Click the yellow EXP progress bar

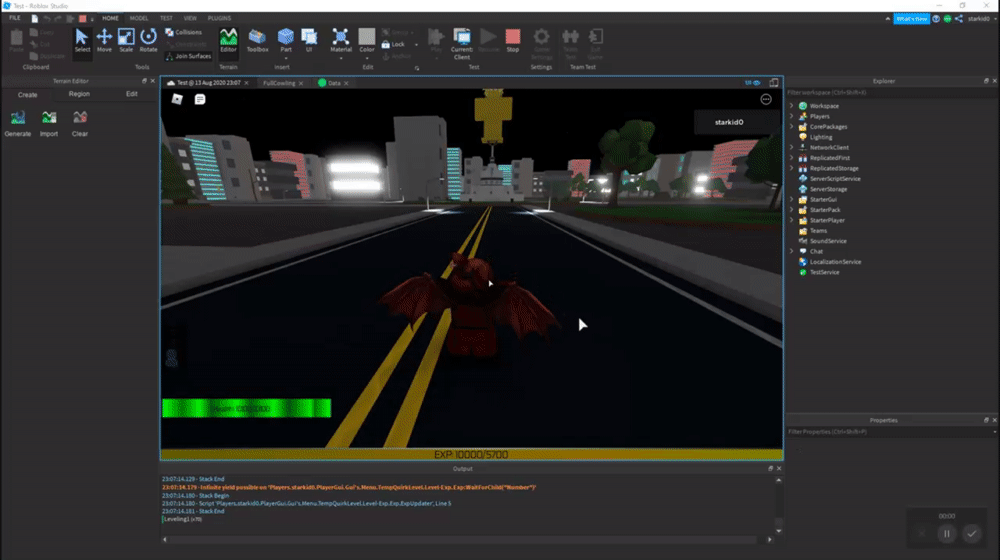[x=471, y=455]
